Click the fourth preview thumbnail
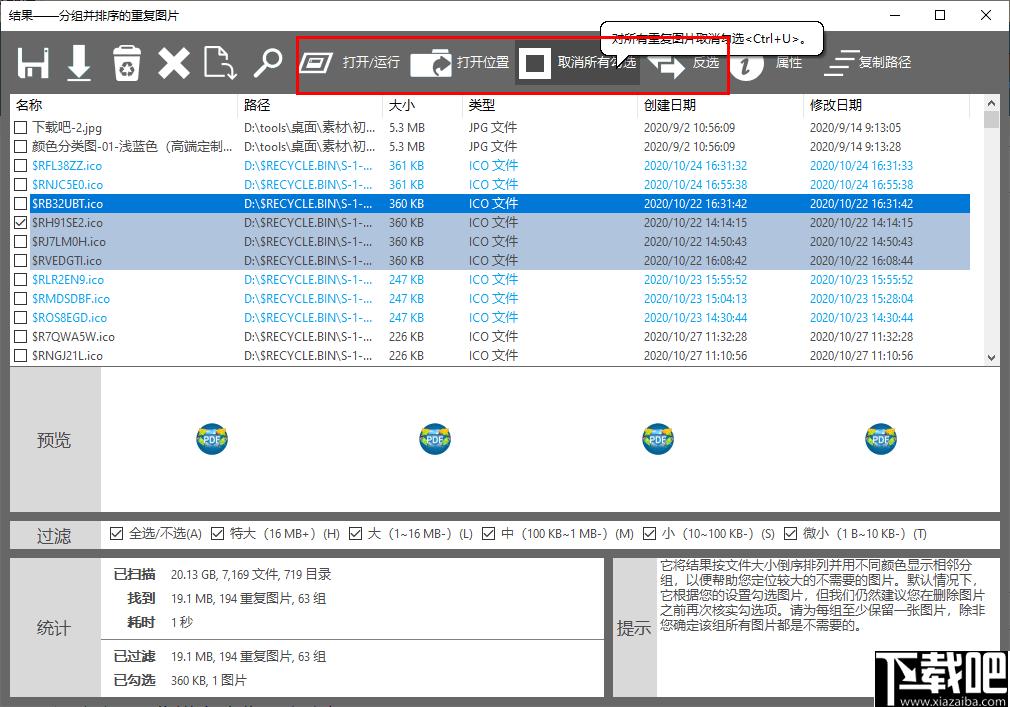The width and height of the screenshot is (1010, 707). tap(881, 439)
